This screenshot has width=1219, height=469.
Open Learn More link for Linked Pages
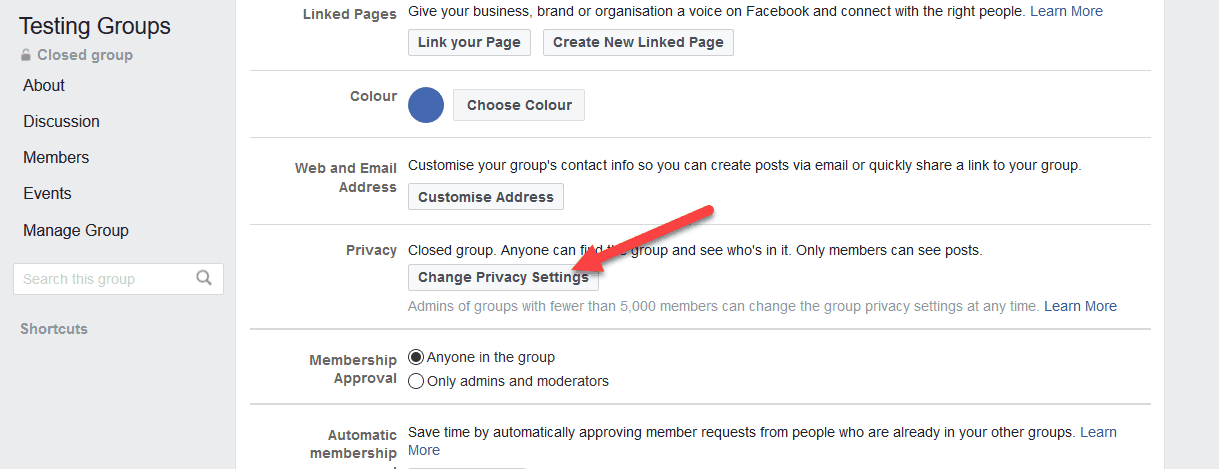1066,11
